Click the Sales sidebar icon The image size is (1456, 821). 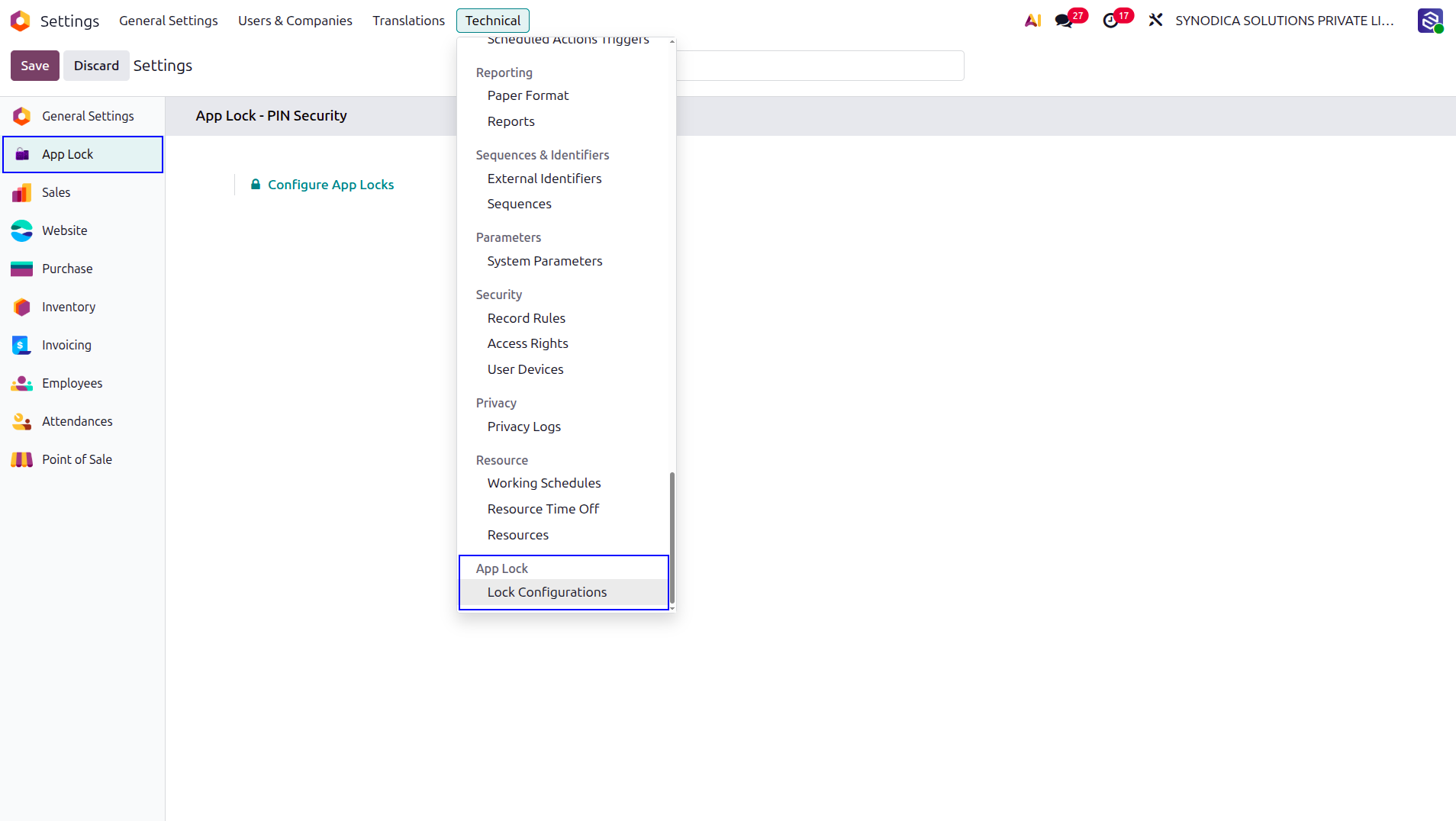(x=21, y=192)
